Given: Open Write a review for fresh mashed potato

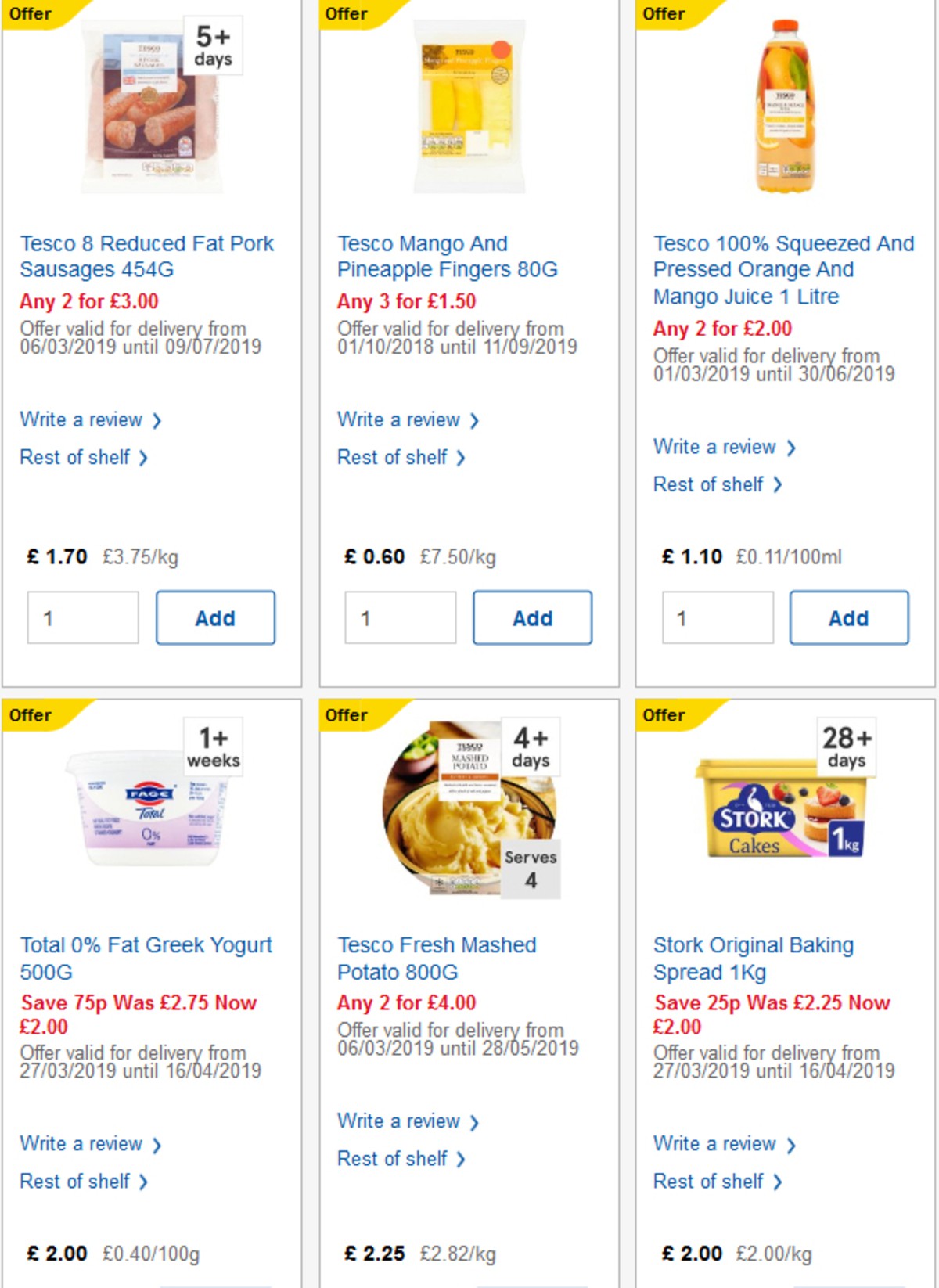Looking at the screenshot, I should click(399, 1121).
